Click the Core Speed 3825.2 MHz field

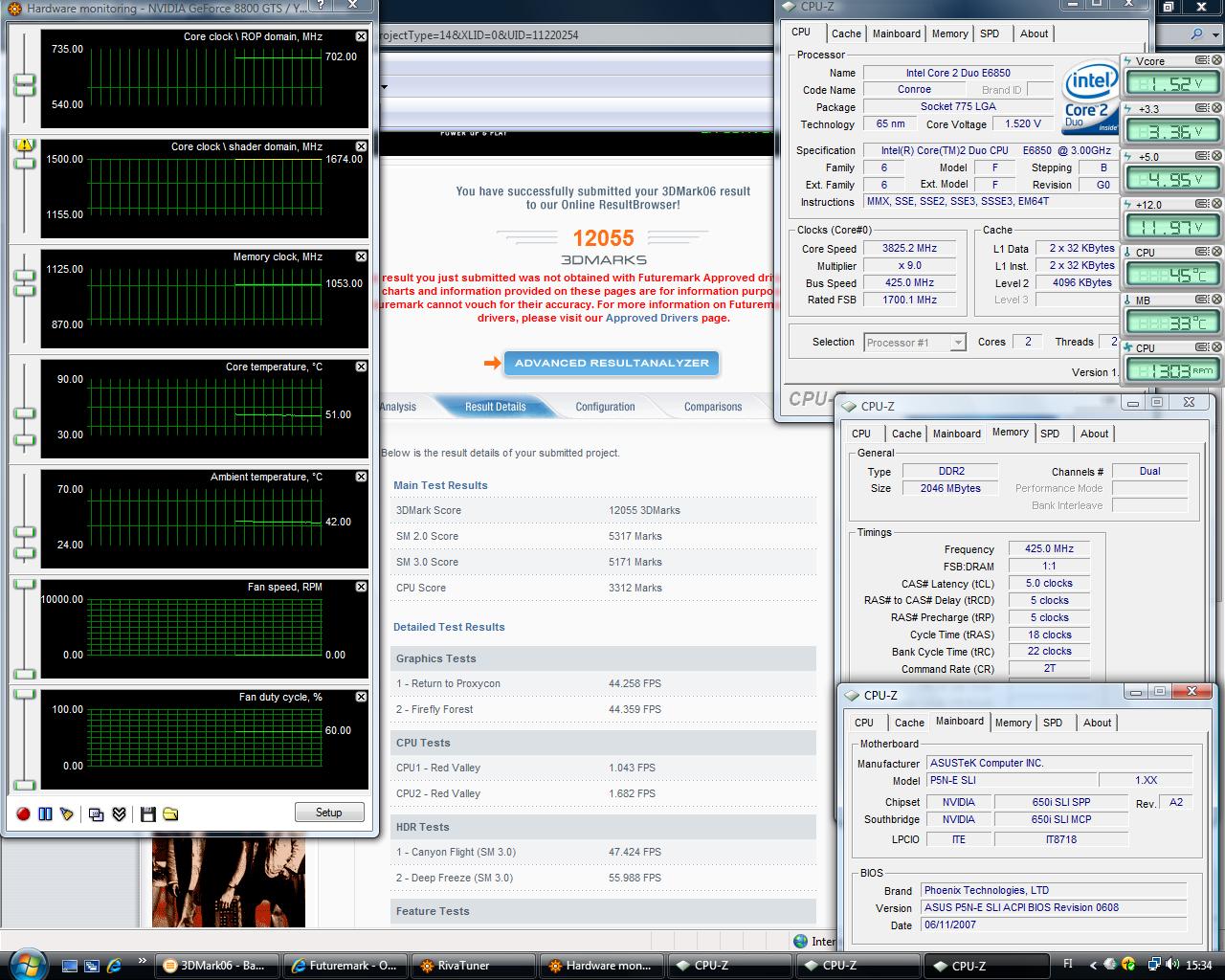click(x=909, y=248)
